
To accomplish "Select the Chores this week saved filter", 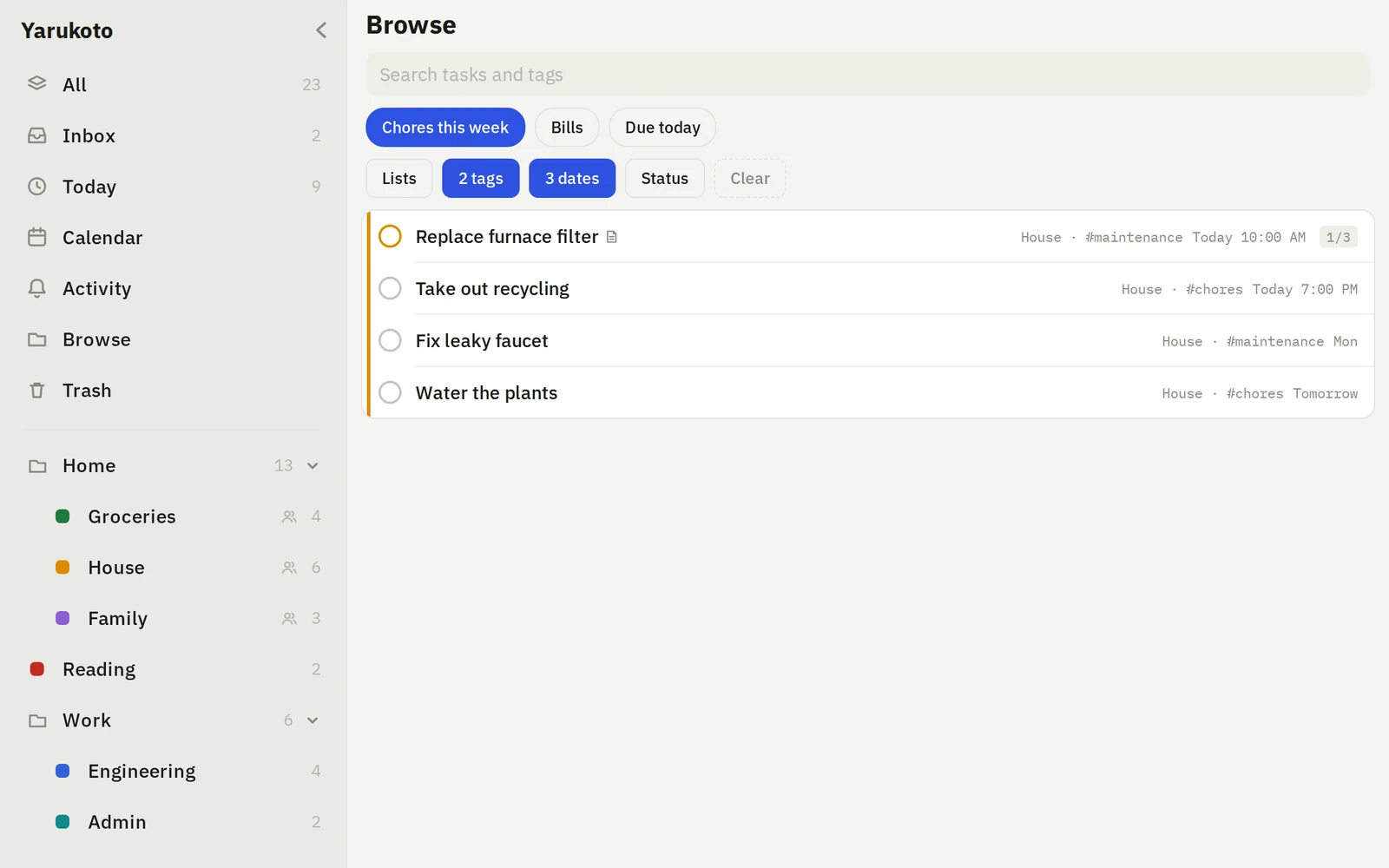I will coord(445,128).
